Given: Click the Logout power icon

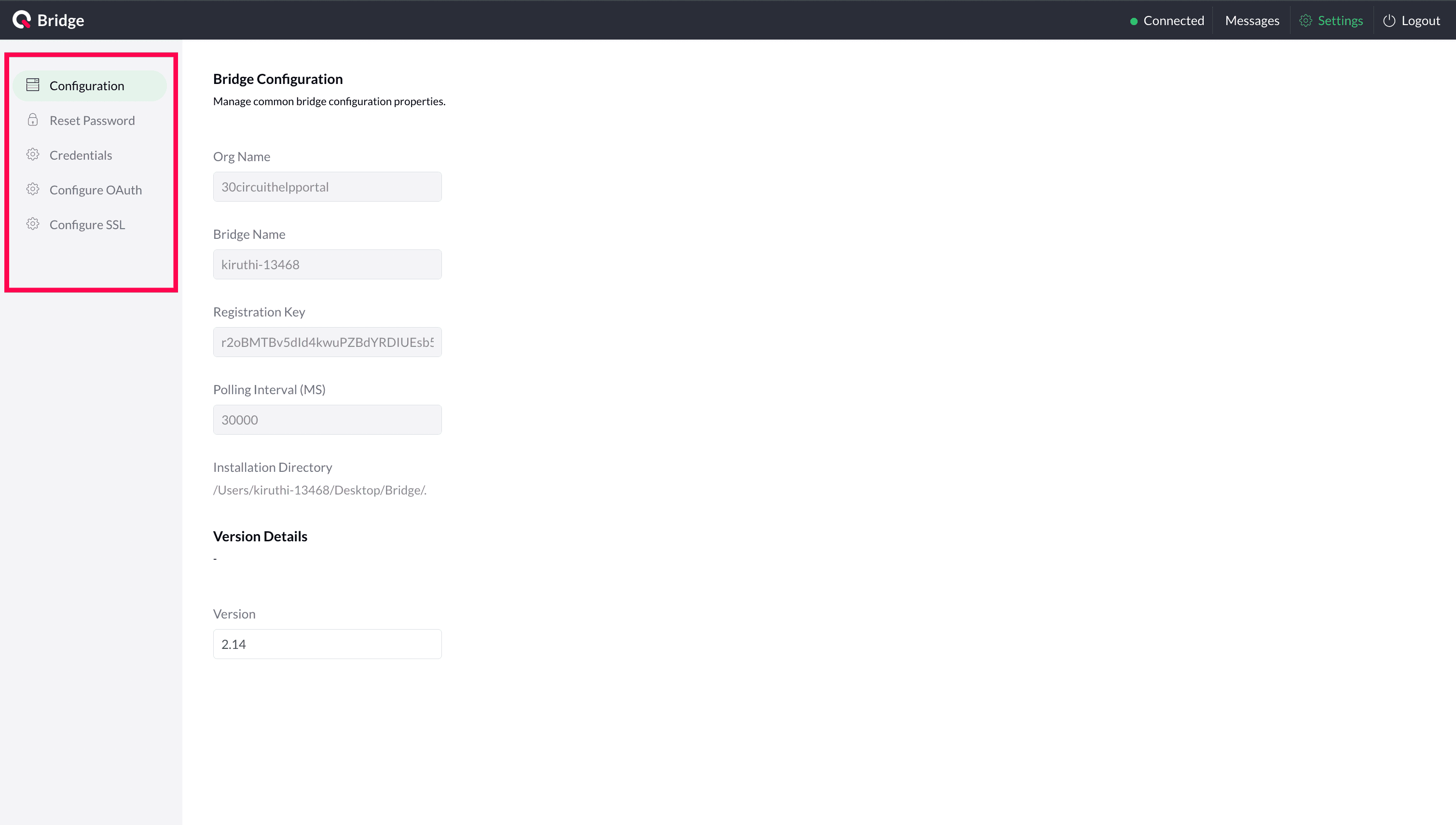Looking at the screenshot, I should point(1388,20).
